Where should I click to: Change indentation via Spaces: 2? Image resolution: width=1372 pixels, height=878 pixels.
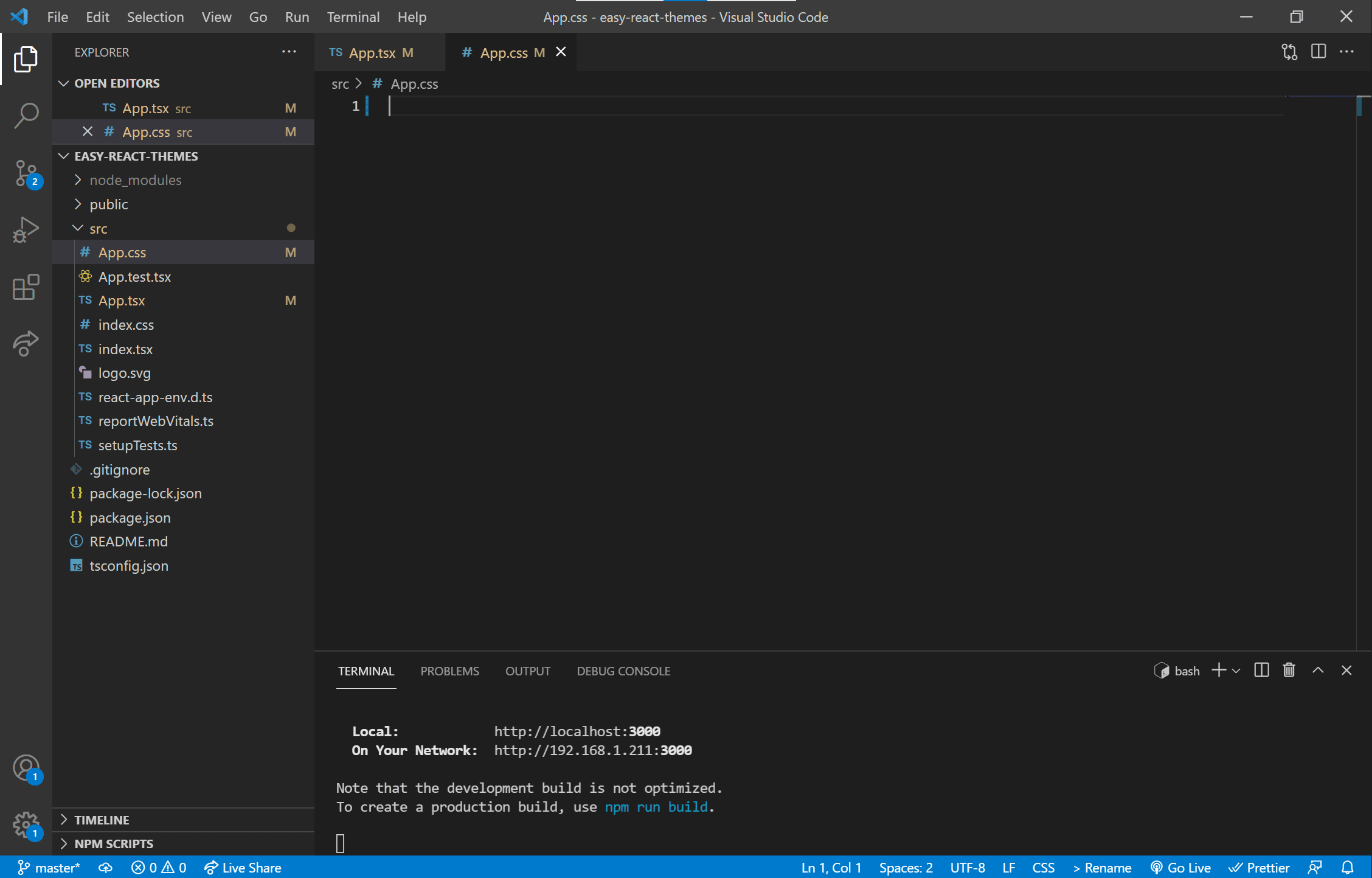(906, 868)
